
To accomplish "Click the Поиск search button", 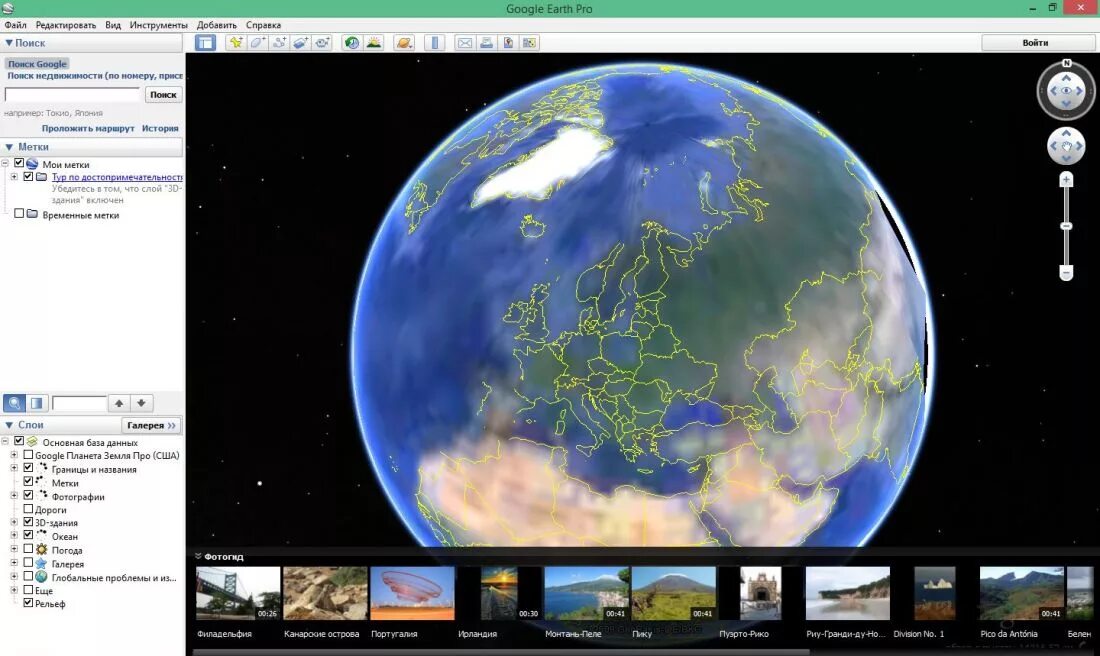I will [163, 95].
